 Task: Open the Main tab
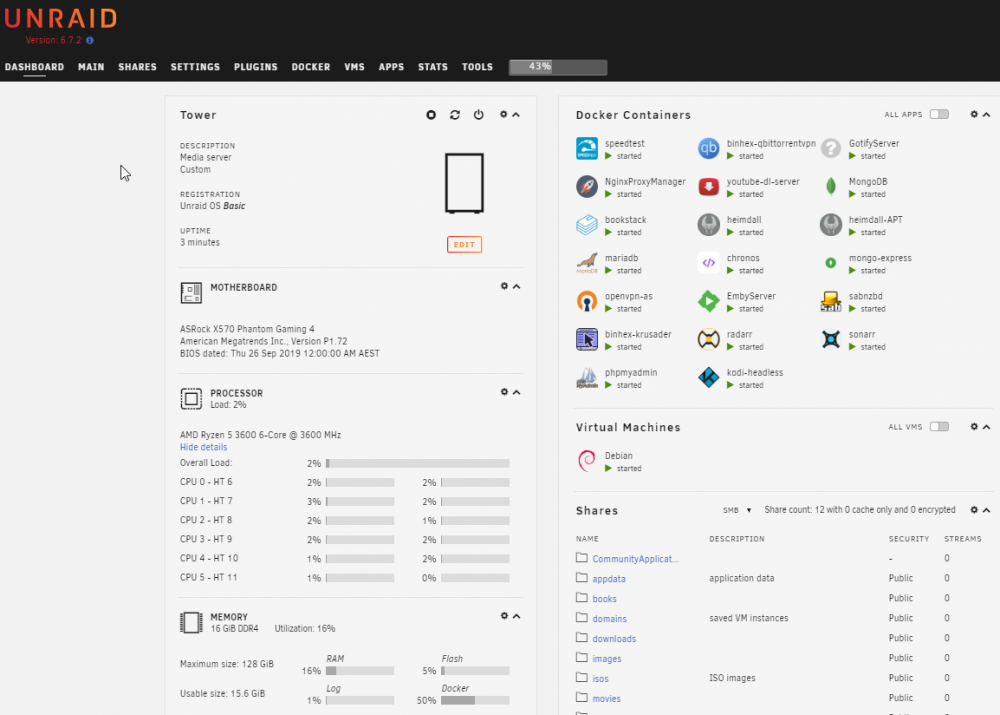point(91,67)
